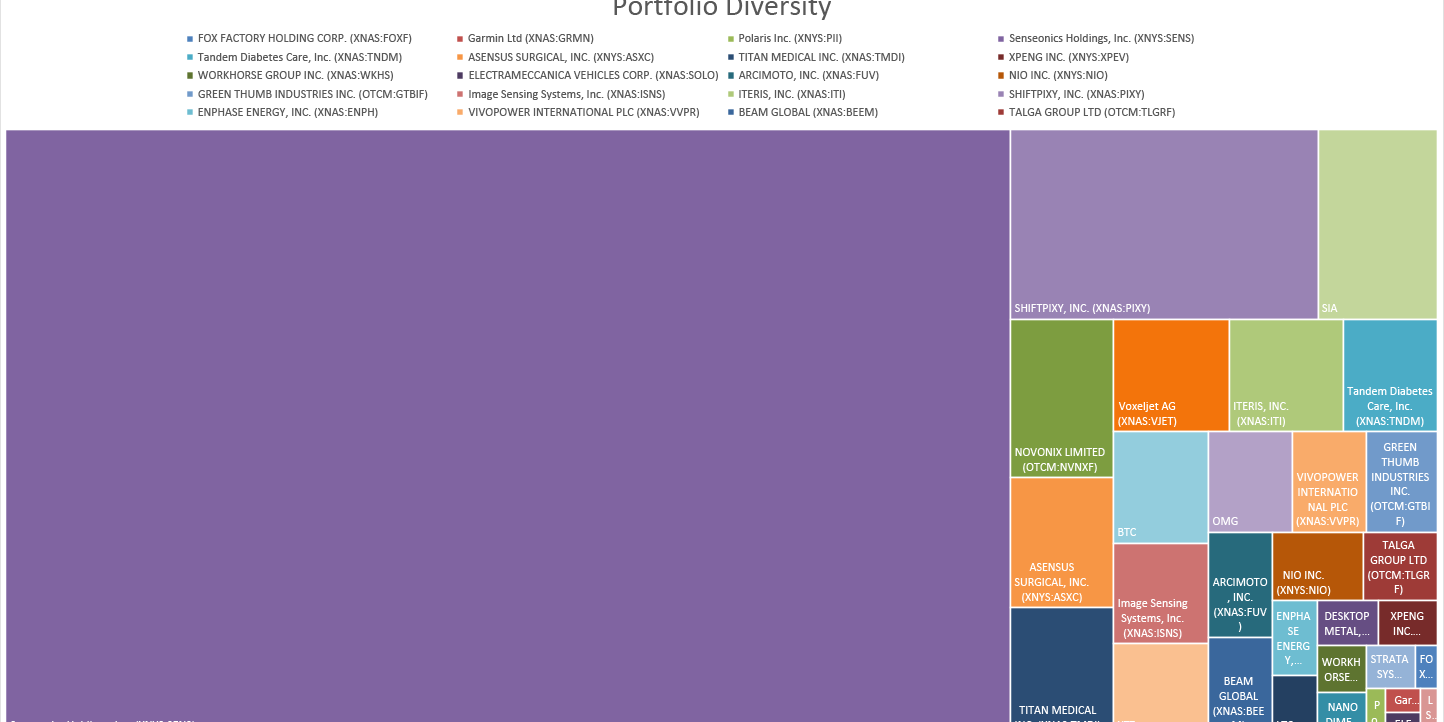Click the Polaris Inc. legend color marker
Screen dimensions: 1444x722
[731, 39]
